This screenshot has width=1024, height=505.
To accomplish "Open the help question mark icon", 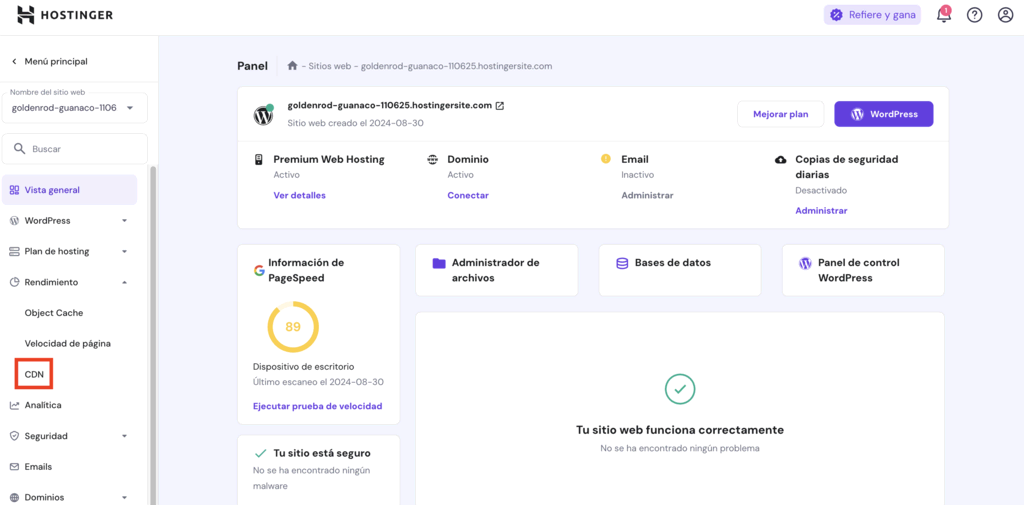I will [x=974, y=15].
